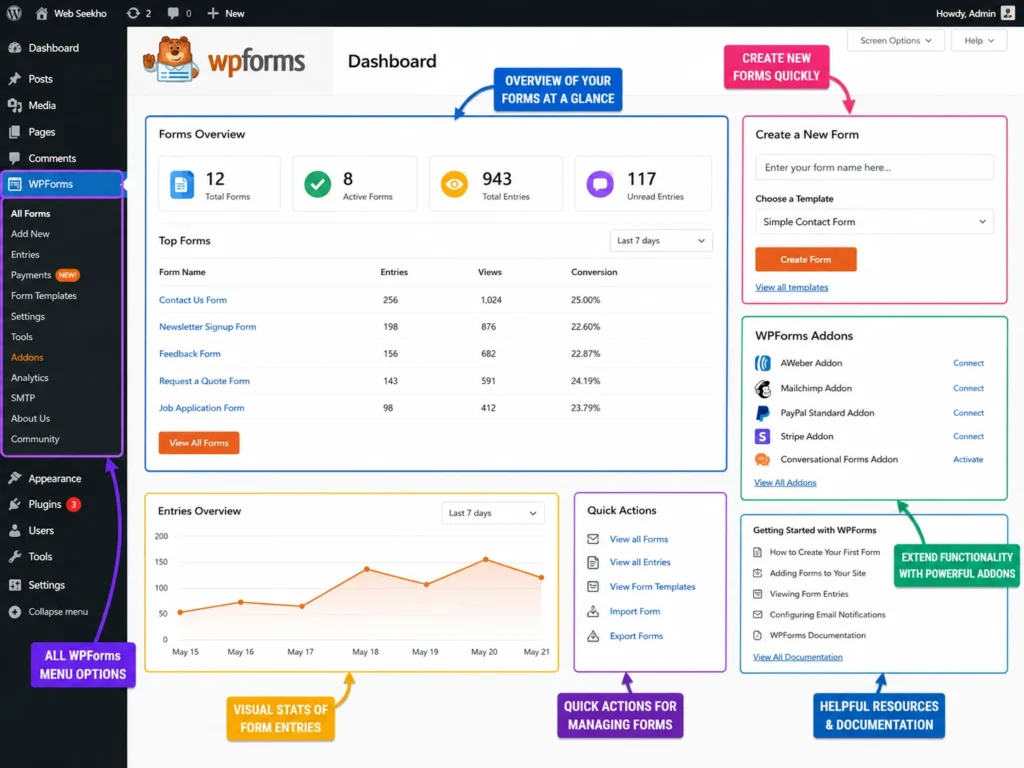Click the admin avatar icon
1024x768 pixels.
[x=1008, y=13]
